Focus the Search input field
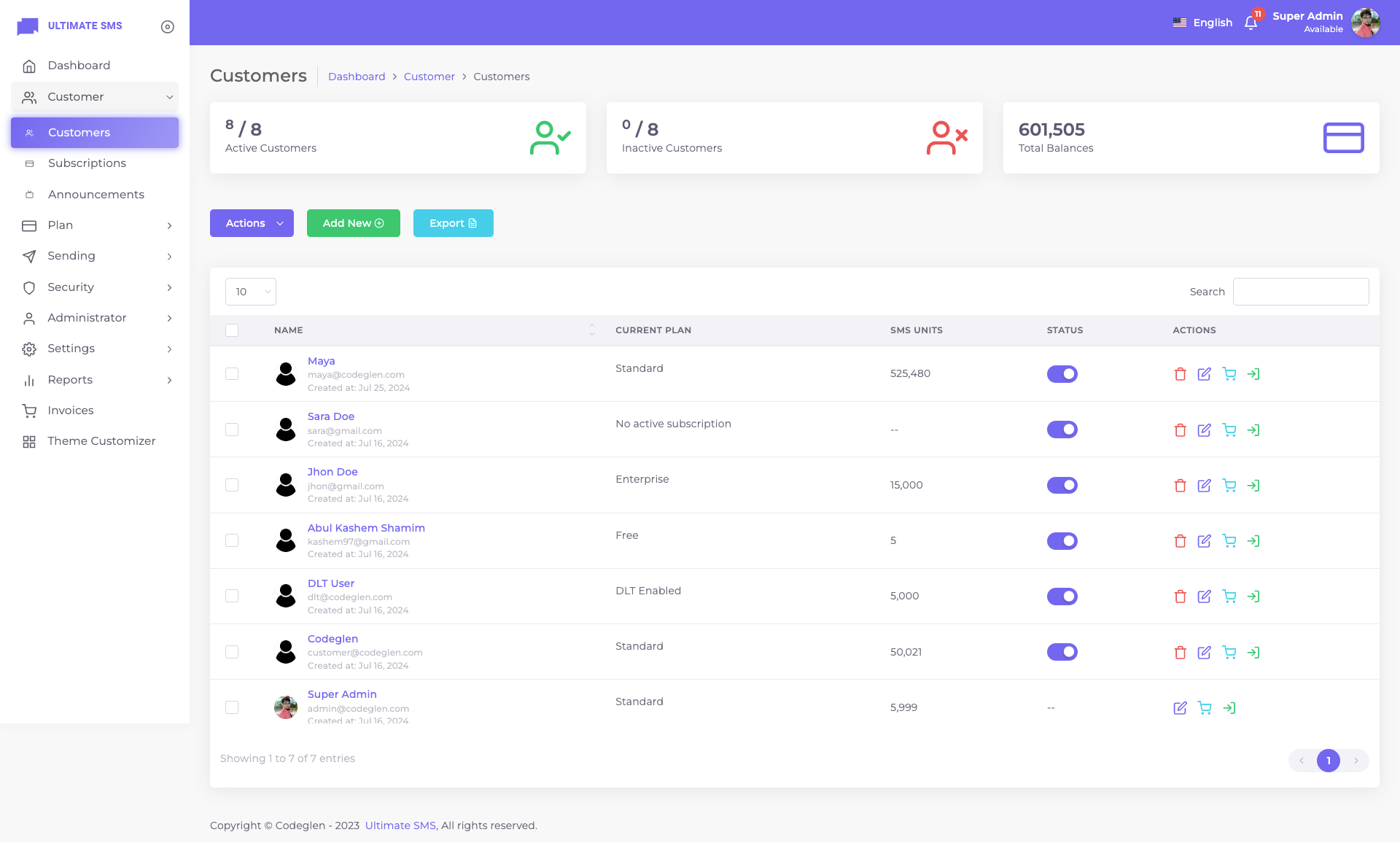Screen dimensions: 1400x843 1300,292
